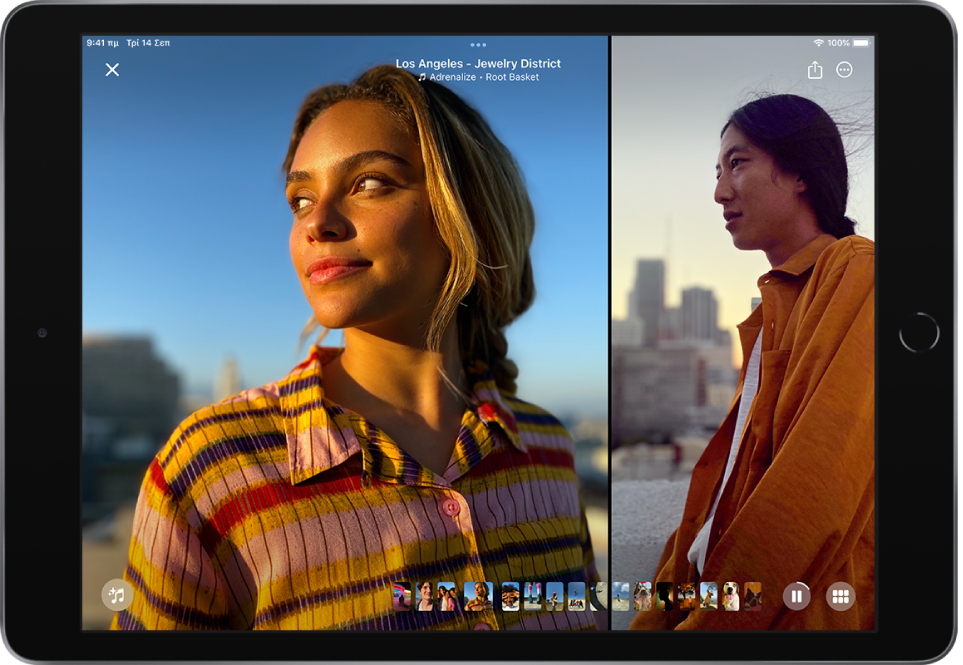Image resolution: width=963 pixels, height=665 pixels.
Task: Select the rightmost thumbnail in the filmstrip
Action: point(752,597)
